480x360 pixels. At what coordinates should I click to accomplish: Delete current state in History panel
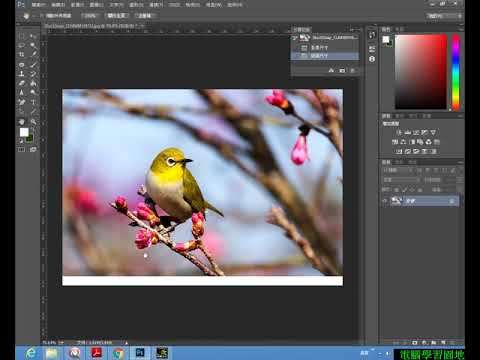[352, 70]
